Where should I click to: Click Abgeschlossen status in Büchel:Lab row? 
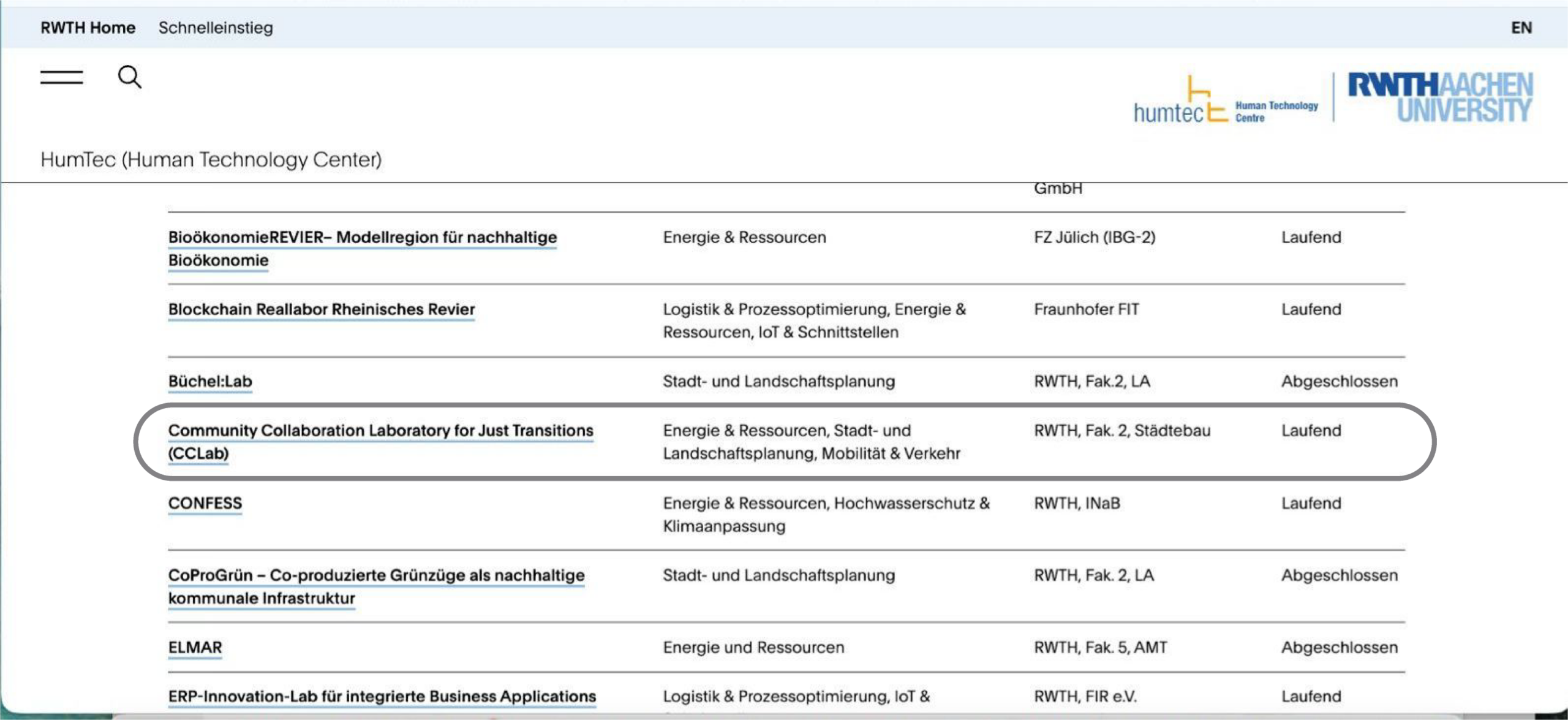[1339, 381]
